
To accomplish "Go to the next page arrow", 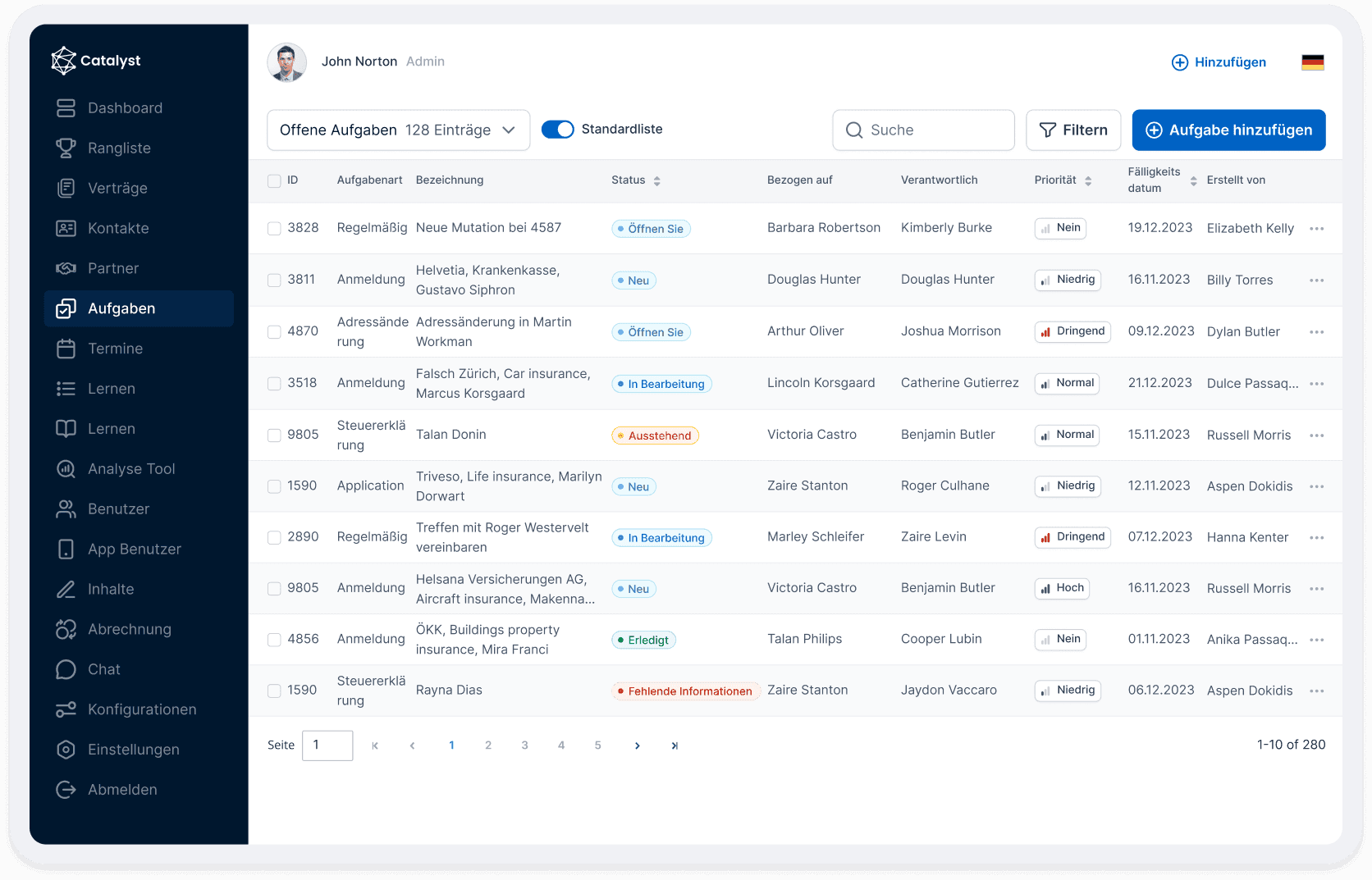I will tap(637, 745).
